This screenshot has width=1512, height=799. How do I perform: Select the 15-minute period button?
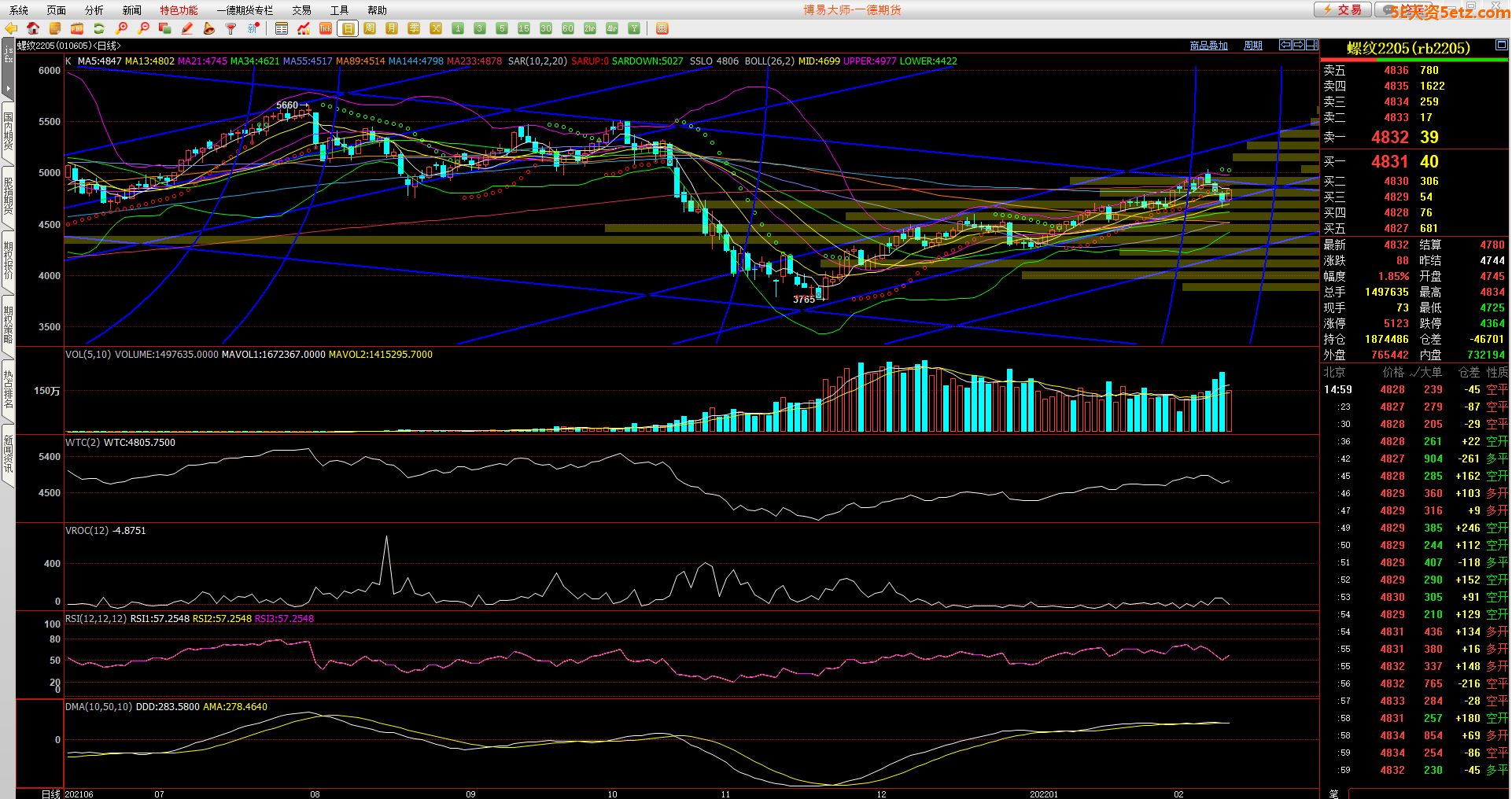tap(524, 28)
